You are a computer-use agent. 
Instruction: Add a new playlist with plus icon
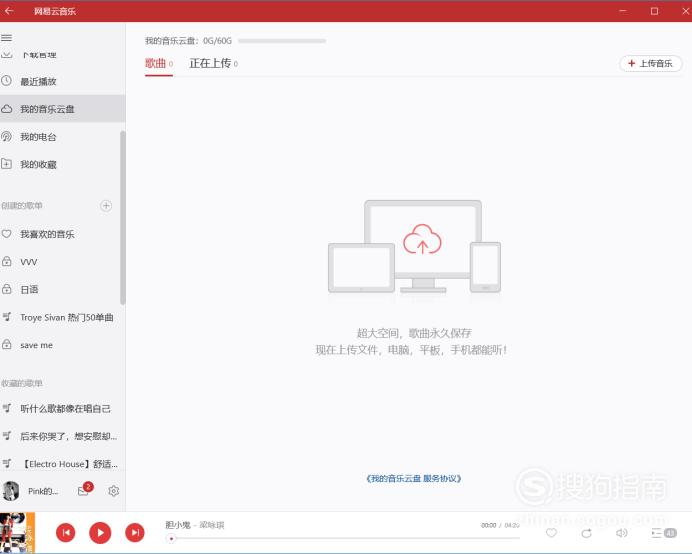point(106,206)
